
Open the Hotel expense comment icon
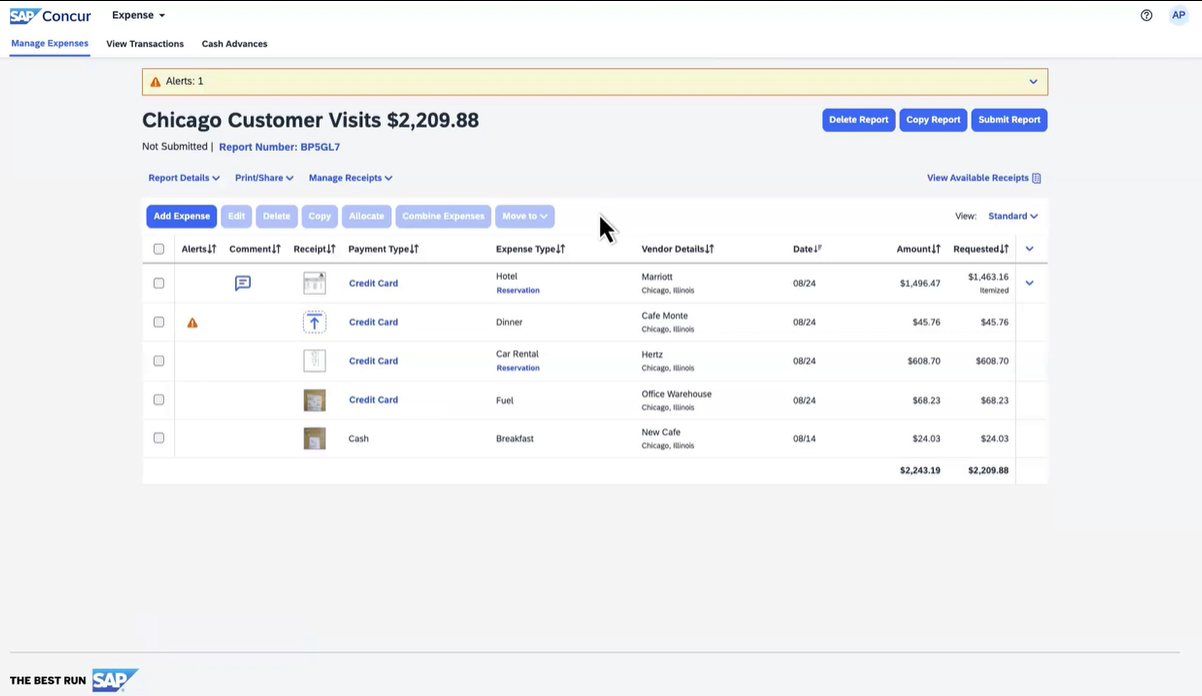click(242, 283)
